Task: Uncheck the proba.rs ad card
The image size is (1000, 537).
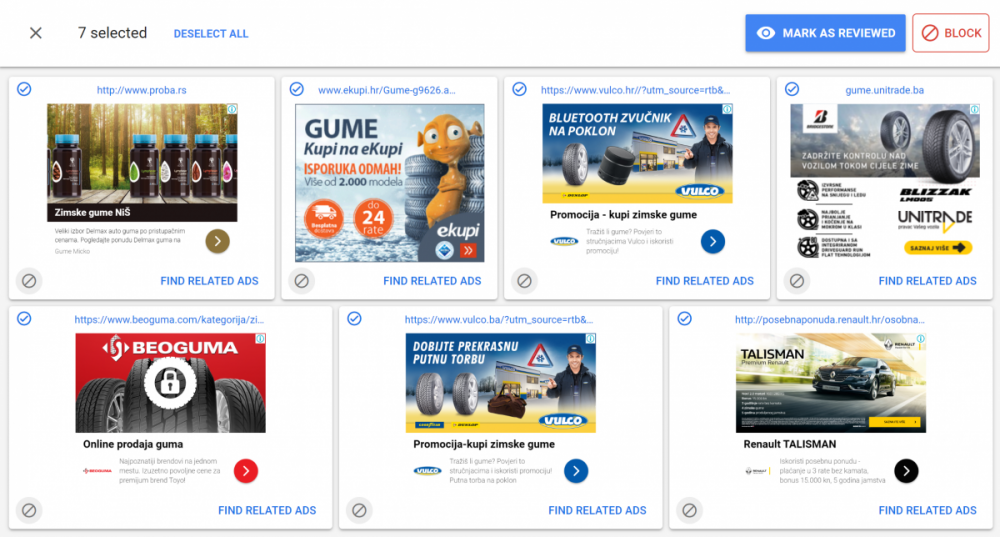Action: click(24, 89)
